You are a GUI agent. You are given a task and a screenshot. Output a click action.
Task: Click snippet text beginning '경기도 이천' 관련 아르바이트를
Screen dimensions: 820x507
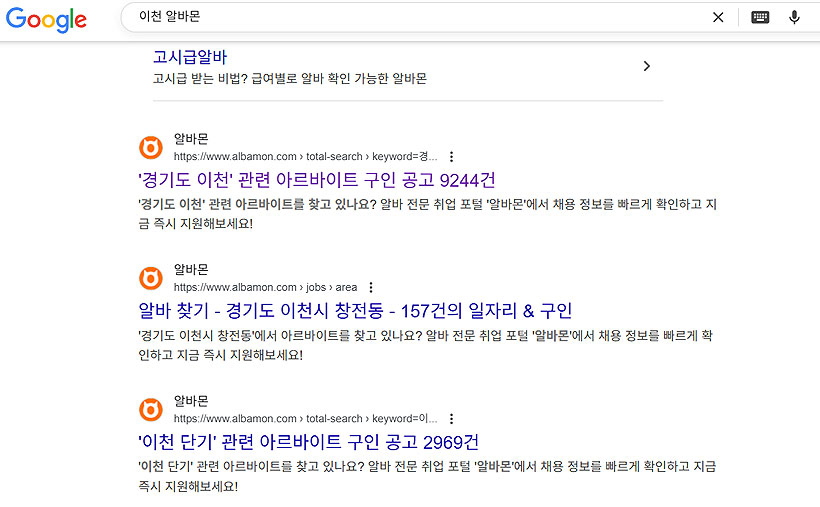click(427, 214)
